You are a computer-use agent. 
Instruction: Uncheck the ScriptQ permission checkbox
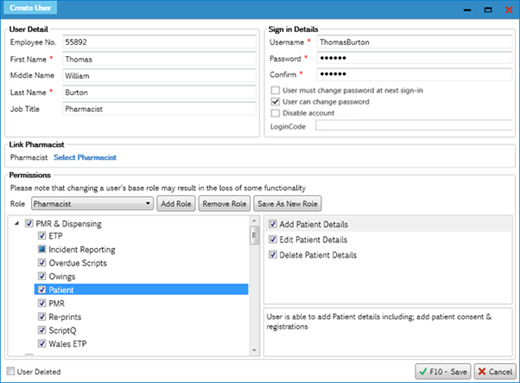[x=42, y=330]
